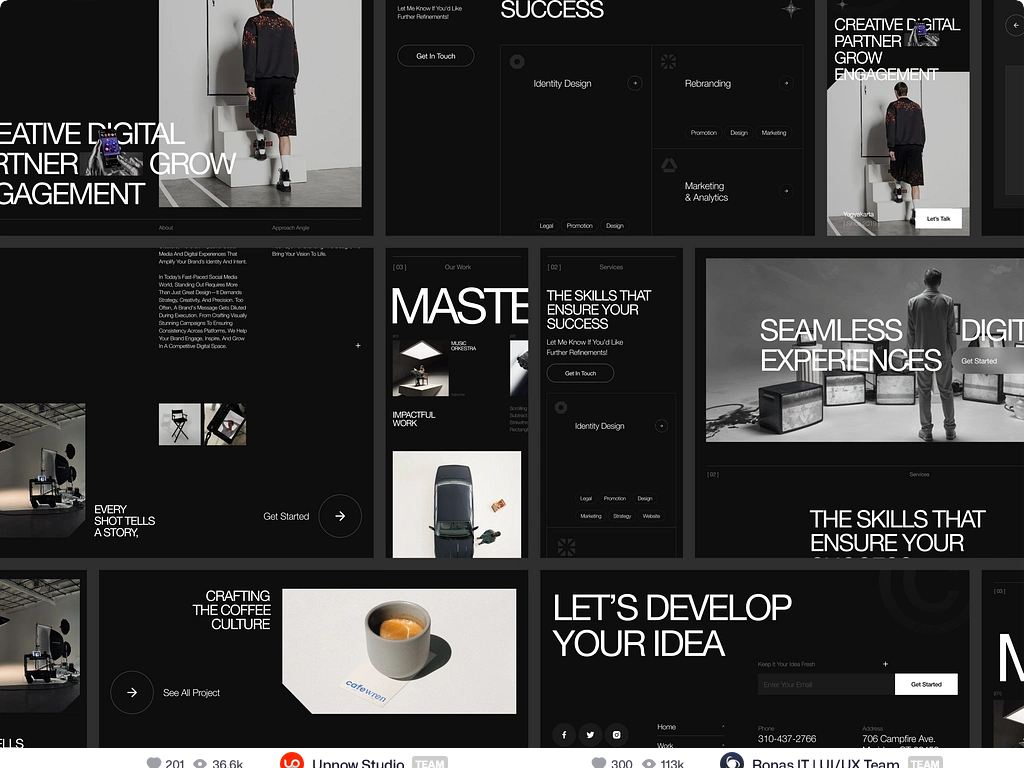Open the Instagram social icon
This screenshot has width=1024, height=768.
coord(617,735)
